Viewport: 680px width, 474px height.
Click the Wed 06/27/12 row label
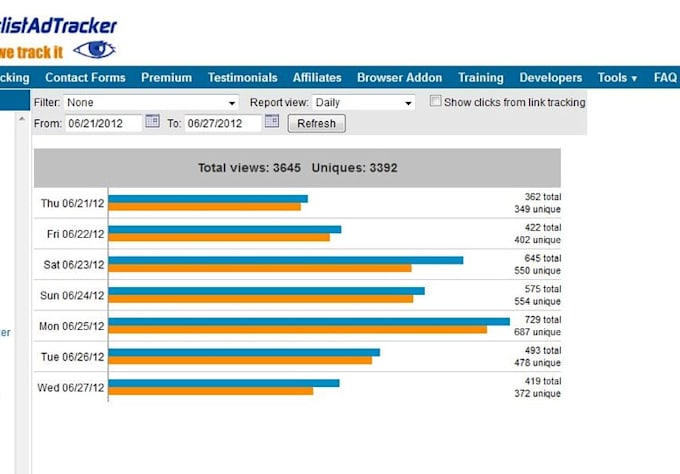click(71, 388)
